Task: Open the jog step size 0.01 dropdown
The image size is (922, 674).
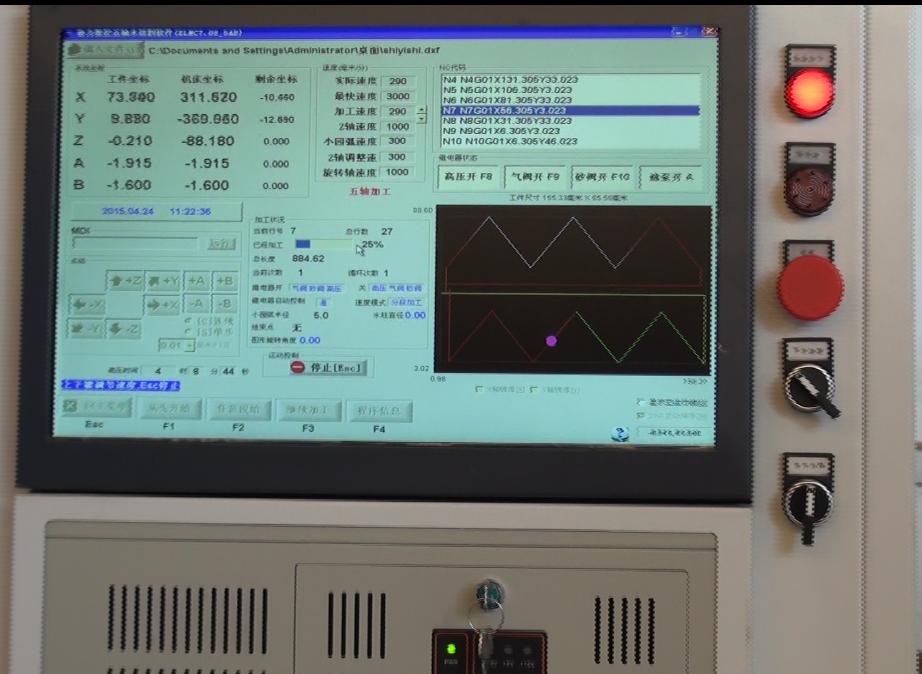Action: point(188,345)
